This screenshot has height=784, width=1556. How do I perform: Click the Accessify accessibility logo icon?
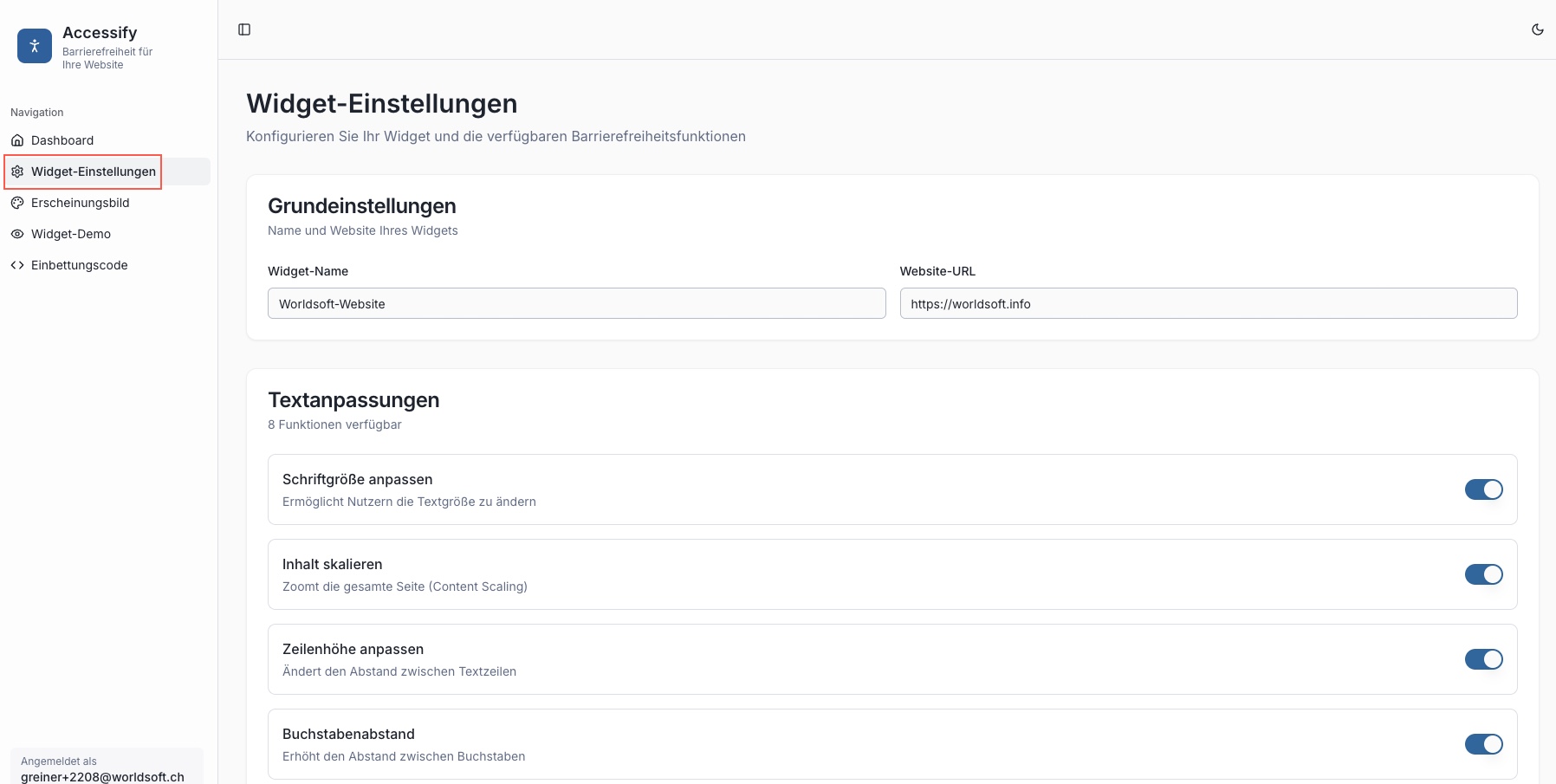[x=35, y=47]
